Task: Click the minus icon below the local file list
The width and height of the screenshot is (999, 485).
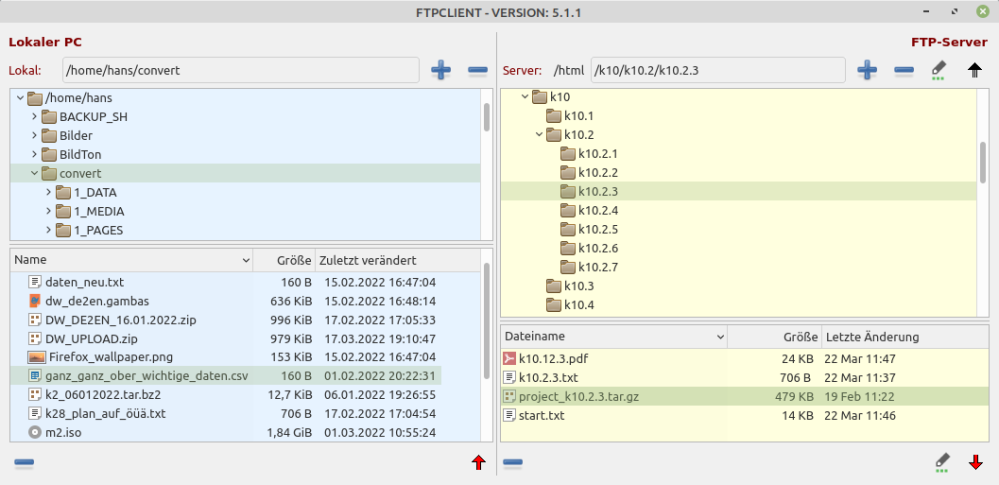Action: pyautogui.click(x=25, y=462)
